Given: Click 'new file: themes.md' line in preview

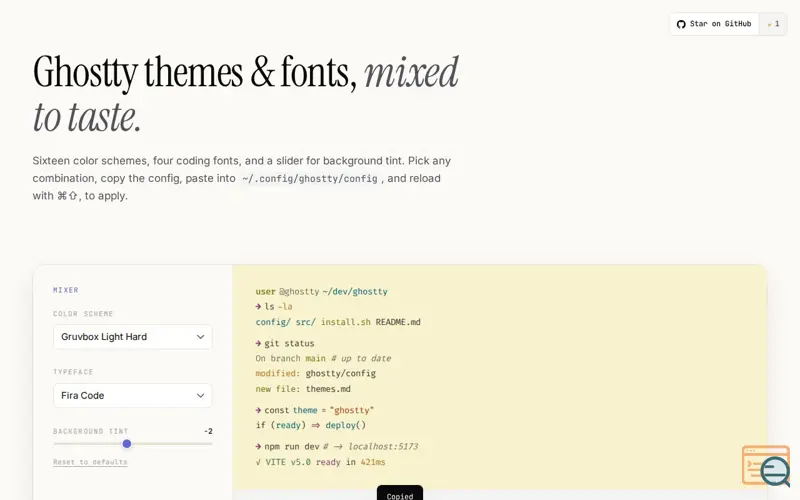Looking at the screenshot, I should [303, 389].
